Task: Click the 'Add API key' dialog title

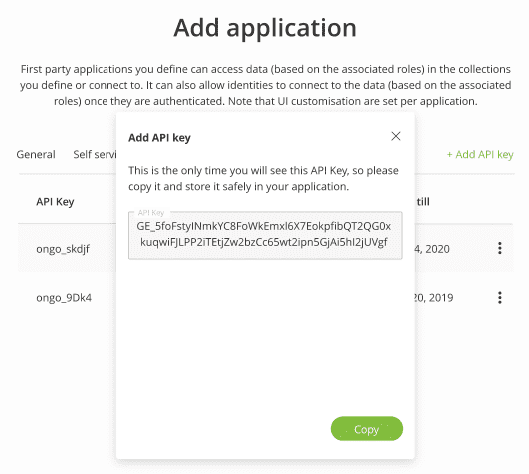Action: pos(159,138)
